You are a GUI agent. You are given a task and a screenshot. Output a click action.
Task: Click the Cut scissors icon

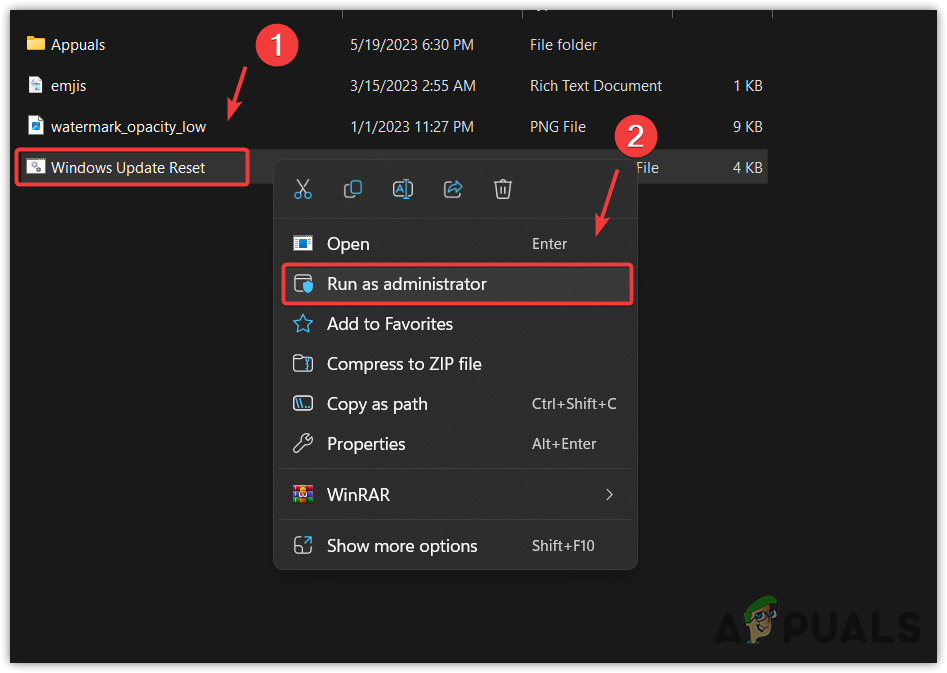point(303,189)
